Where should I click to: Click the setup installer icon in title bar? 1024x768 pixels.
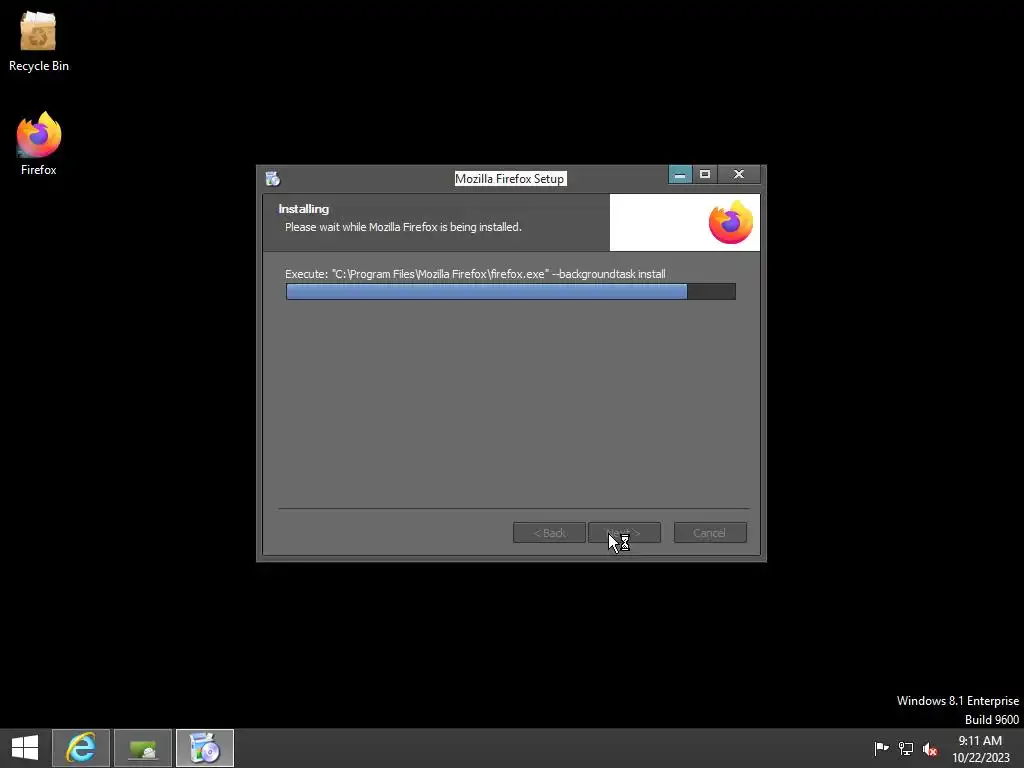click(x=273, y=178)
